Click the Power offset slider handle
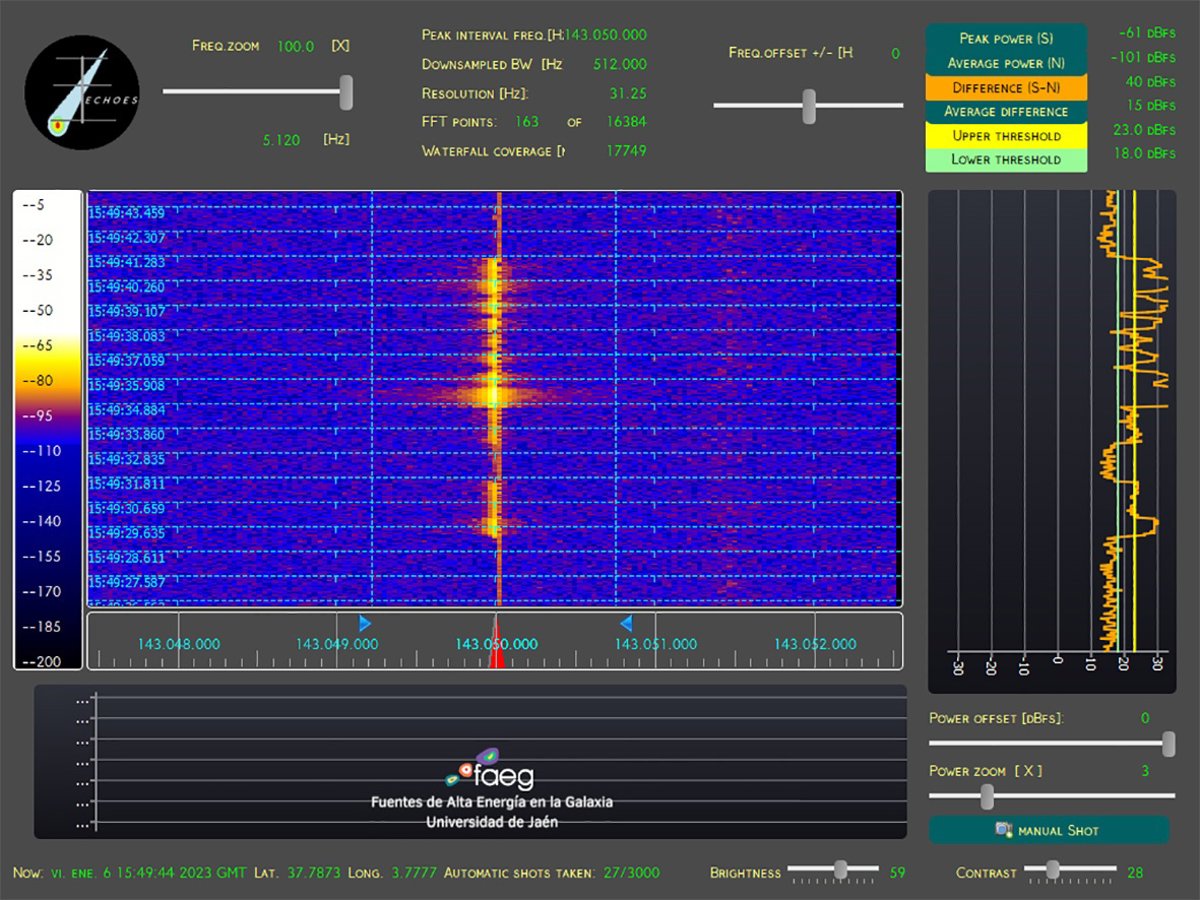Viewport: 1200px width, 900px height. click(x=1168, y=743)
